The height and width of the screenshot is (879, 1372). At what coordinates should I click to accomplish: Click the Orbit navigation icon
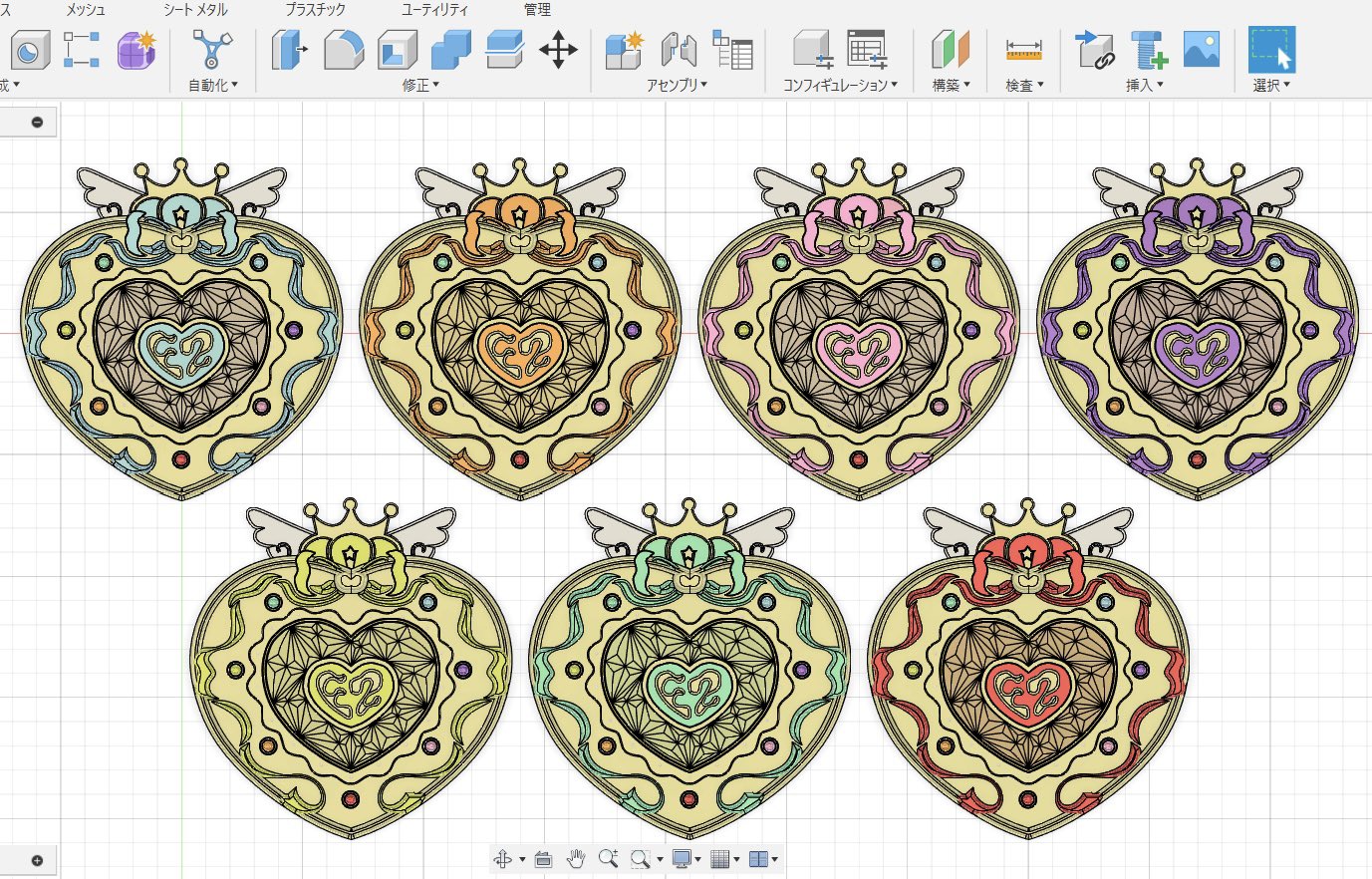[503, 859]
